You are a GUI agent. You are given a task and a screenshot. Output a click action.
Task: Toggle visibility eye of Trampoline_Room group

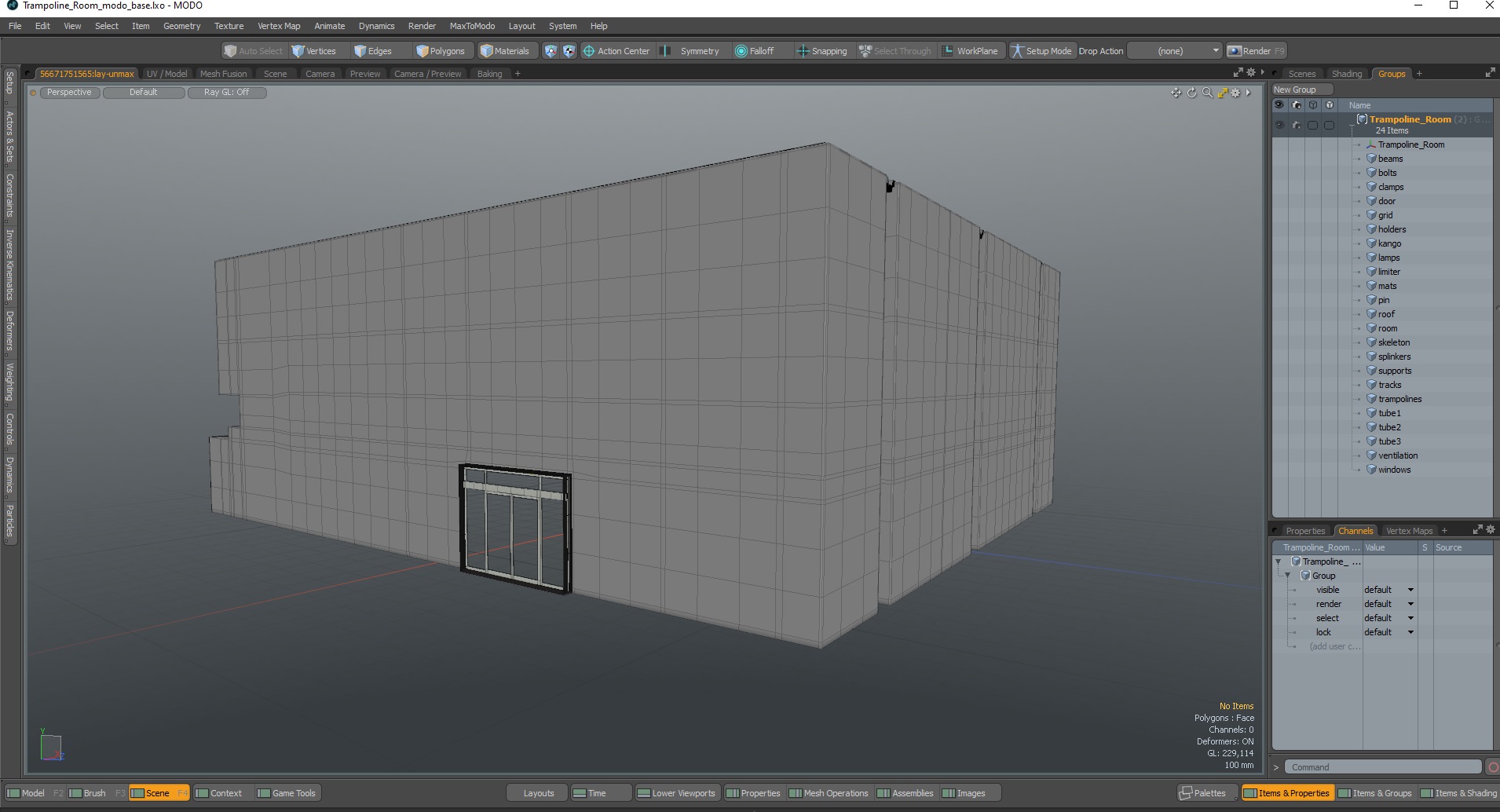pos(1280,125)
